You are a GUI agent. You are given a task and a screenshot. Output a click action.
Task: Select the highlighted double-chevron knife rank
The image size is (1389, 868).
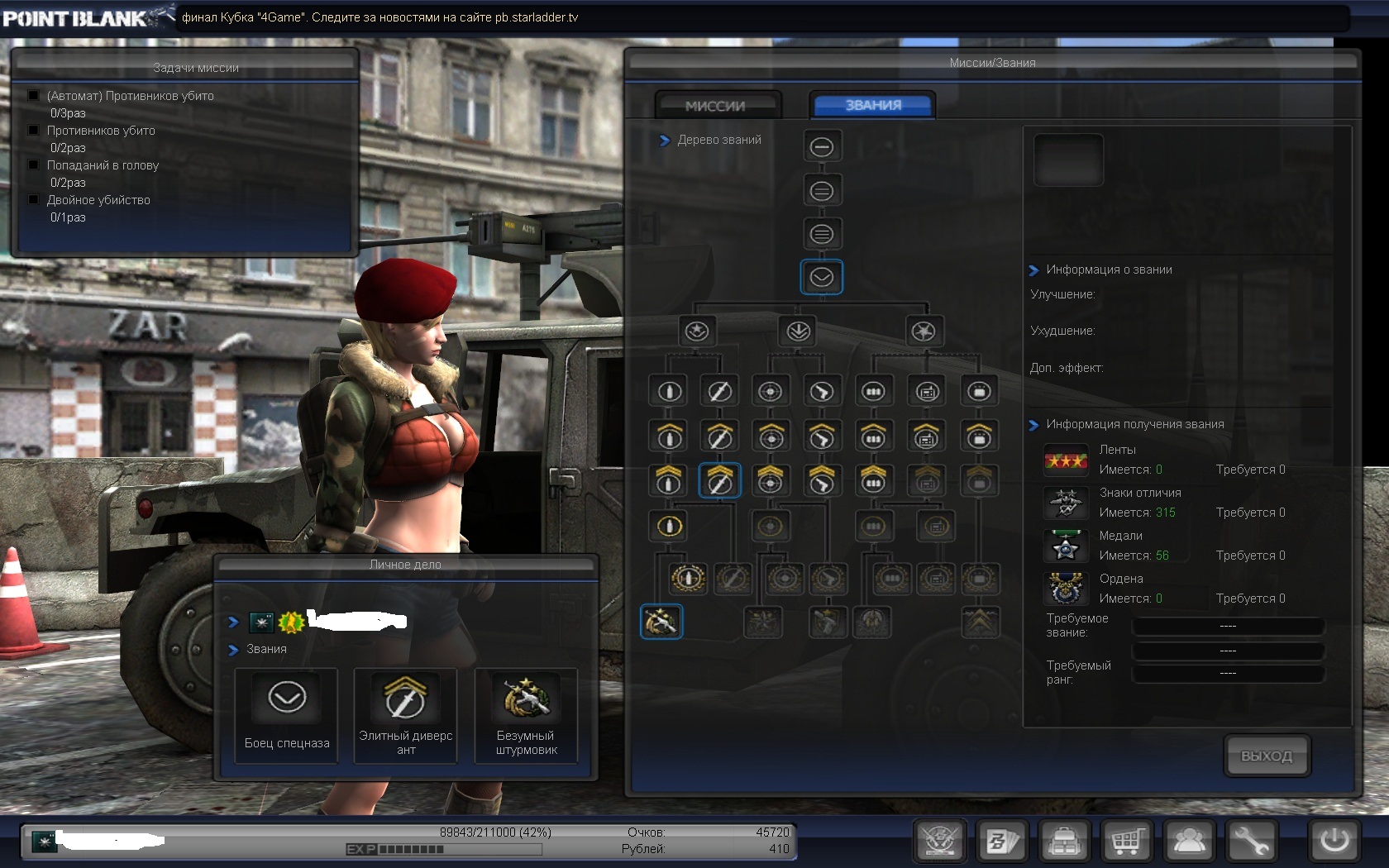tap(719, 480)
